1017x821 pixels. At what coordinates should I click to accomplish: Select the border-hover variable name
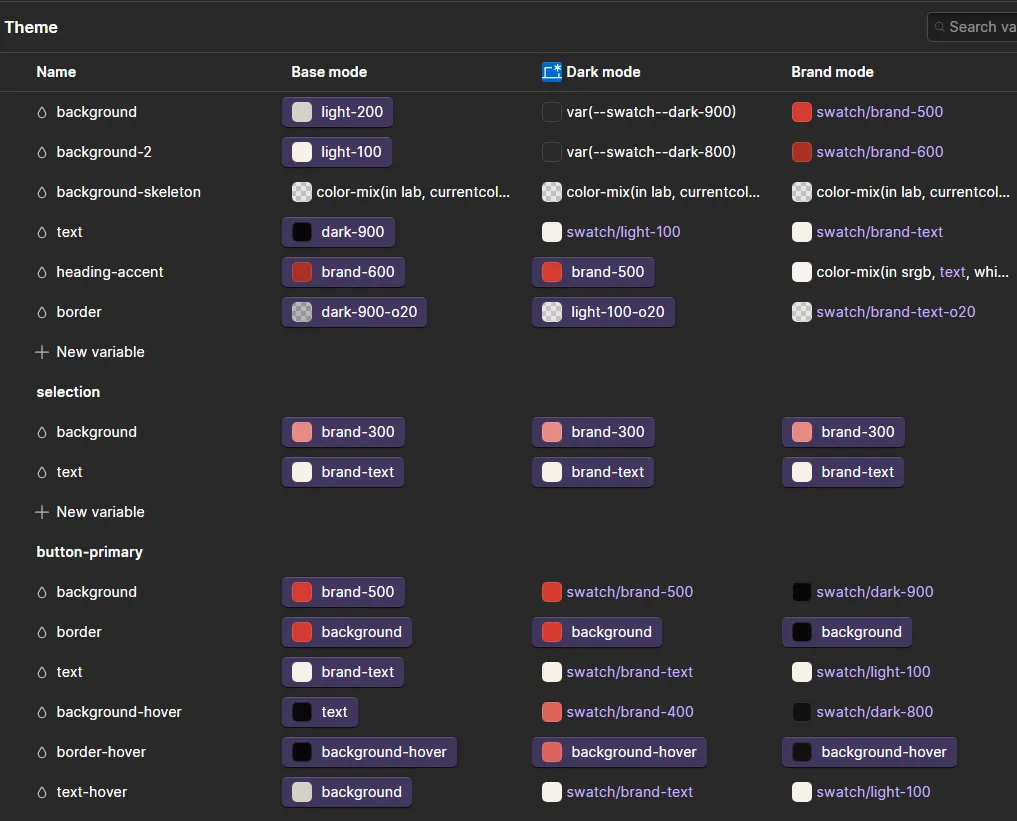[x=101, y=752]
